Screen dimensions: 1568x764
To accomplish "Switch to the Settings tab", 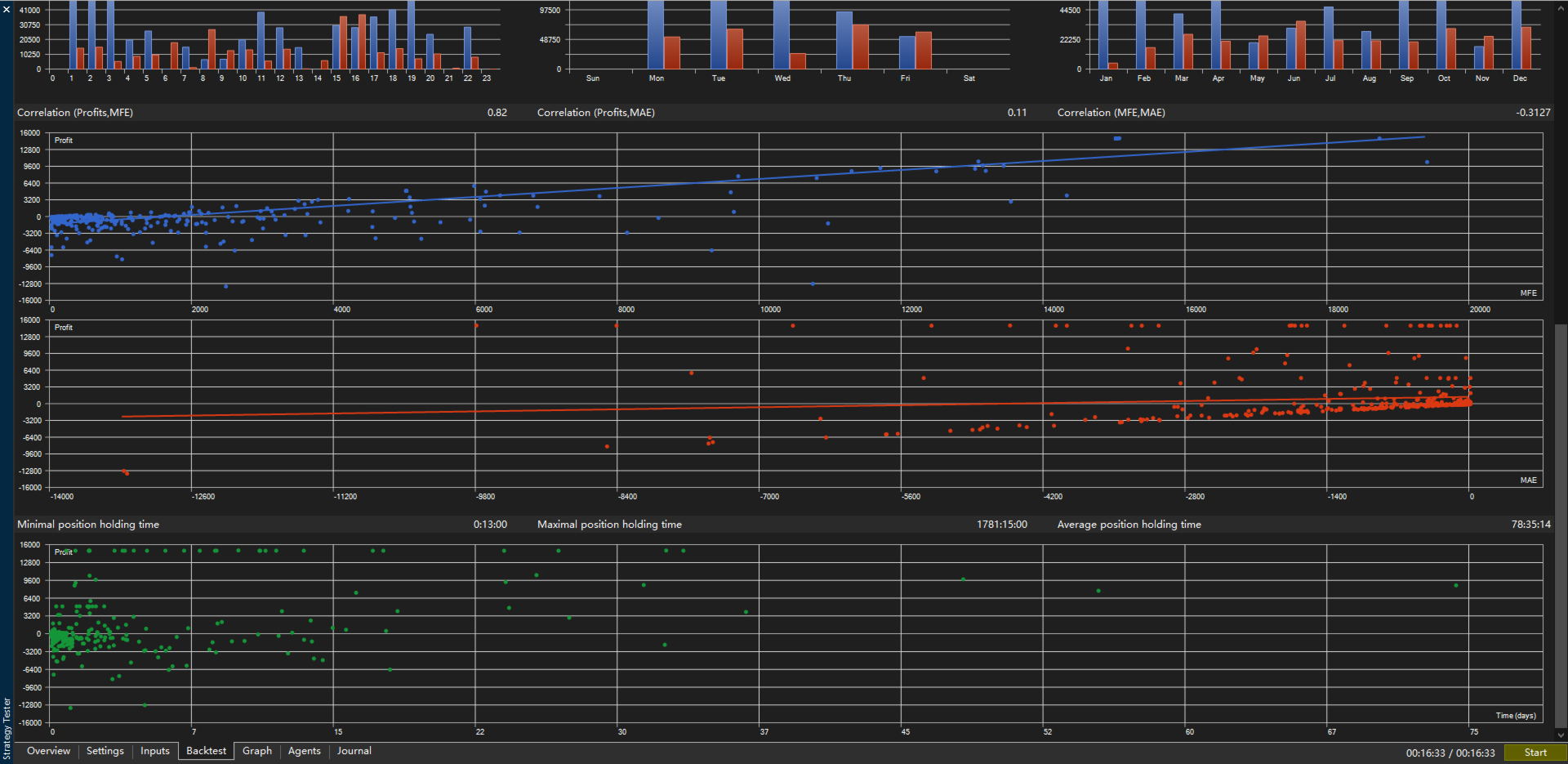I will 105,751.
